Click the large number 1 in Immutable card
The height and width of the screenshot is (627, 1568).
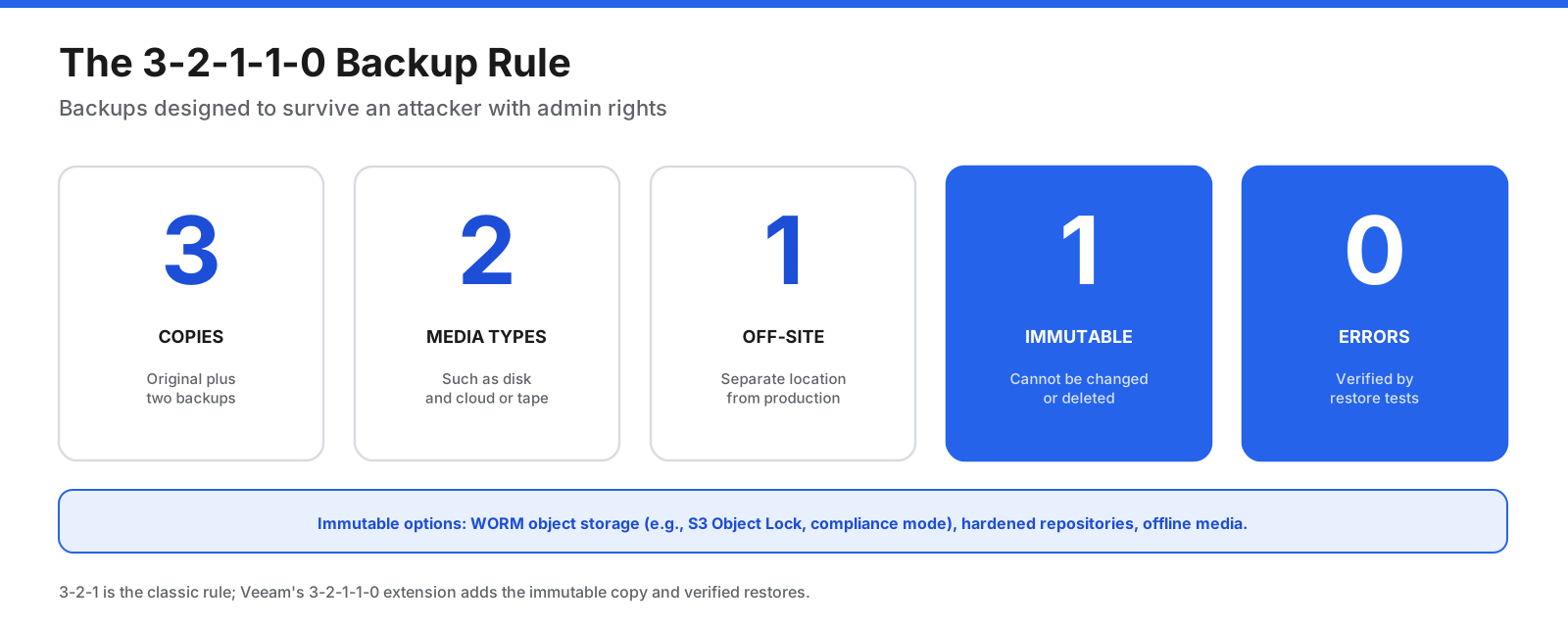pyautogui.click(x=1079, y=251)
